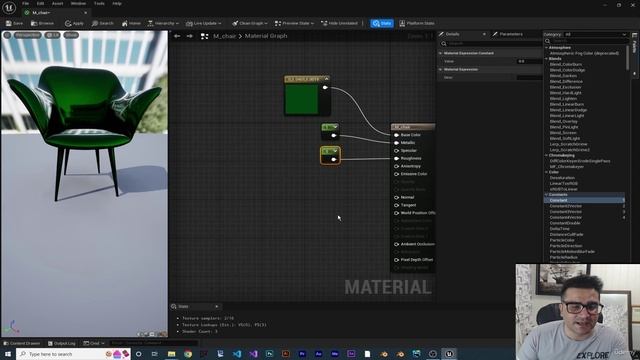Image resolution: width=640 pixels, height=360 pixels.
Task: Click the Unreal Engine logo icon
Action: pyautogui.click(x=9, y=7)
